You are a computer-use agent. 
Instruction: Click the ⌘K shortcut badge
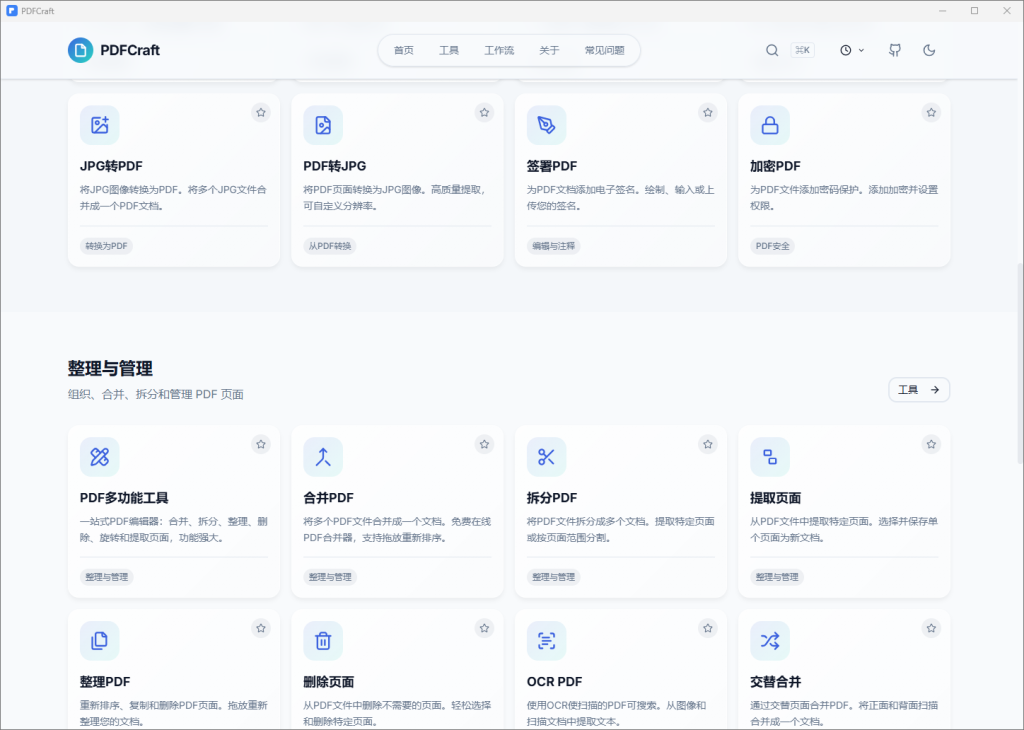(x=803, y=50)
